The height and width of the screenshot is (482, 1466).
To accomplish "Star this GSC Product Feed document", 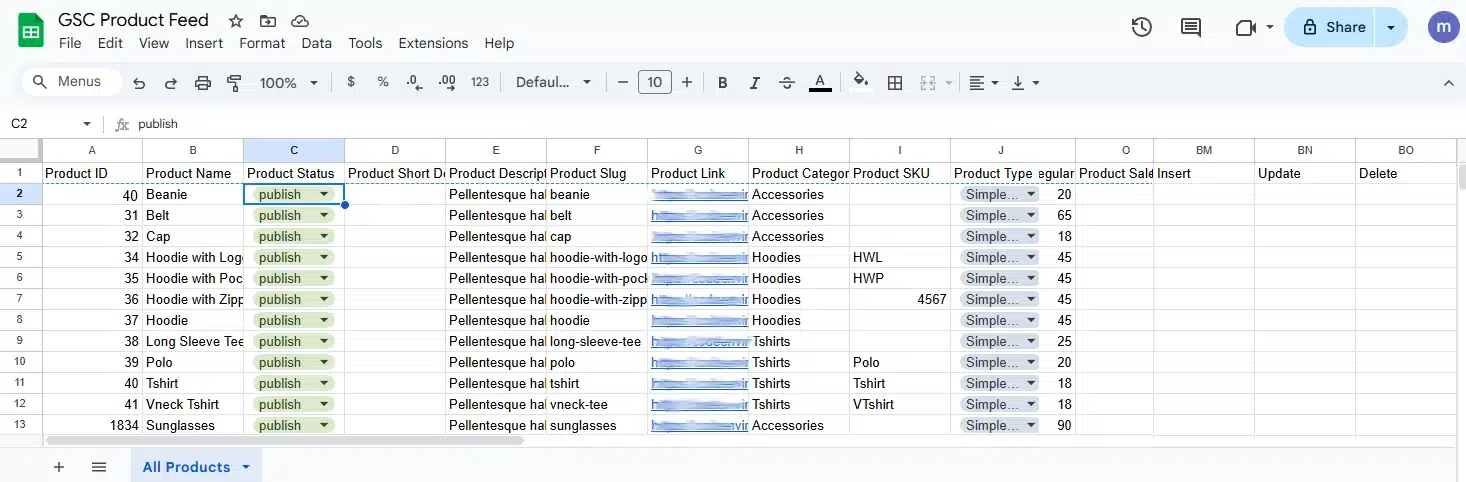I will (236, 21).
